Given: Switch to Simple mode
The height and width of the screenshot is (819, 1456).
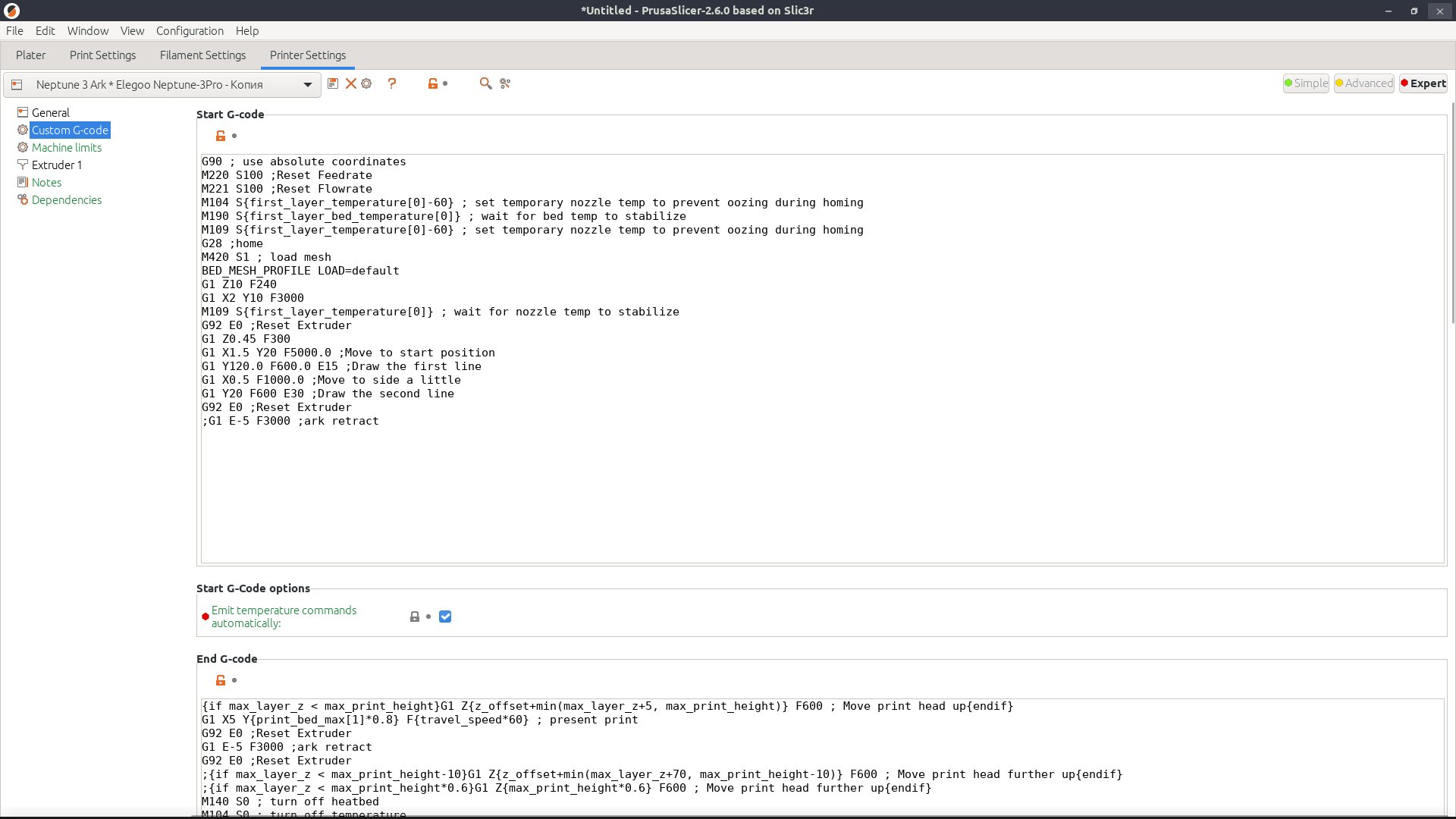Looking at the screenshot, I should coord(1306,83).
